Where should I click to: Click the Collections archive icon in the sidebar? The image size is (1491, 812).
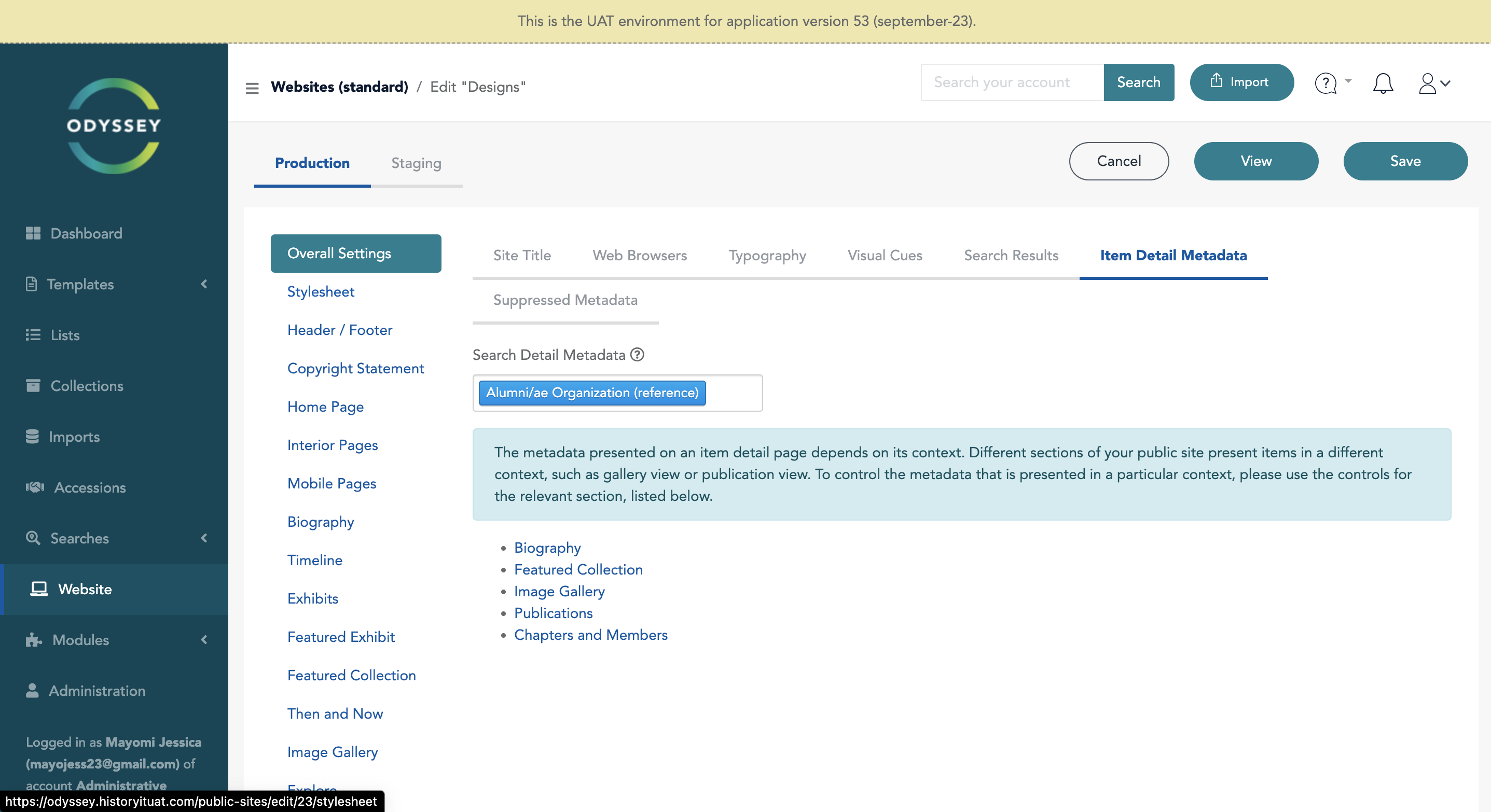[x=33, y=385]
